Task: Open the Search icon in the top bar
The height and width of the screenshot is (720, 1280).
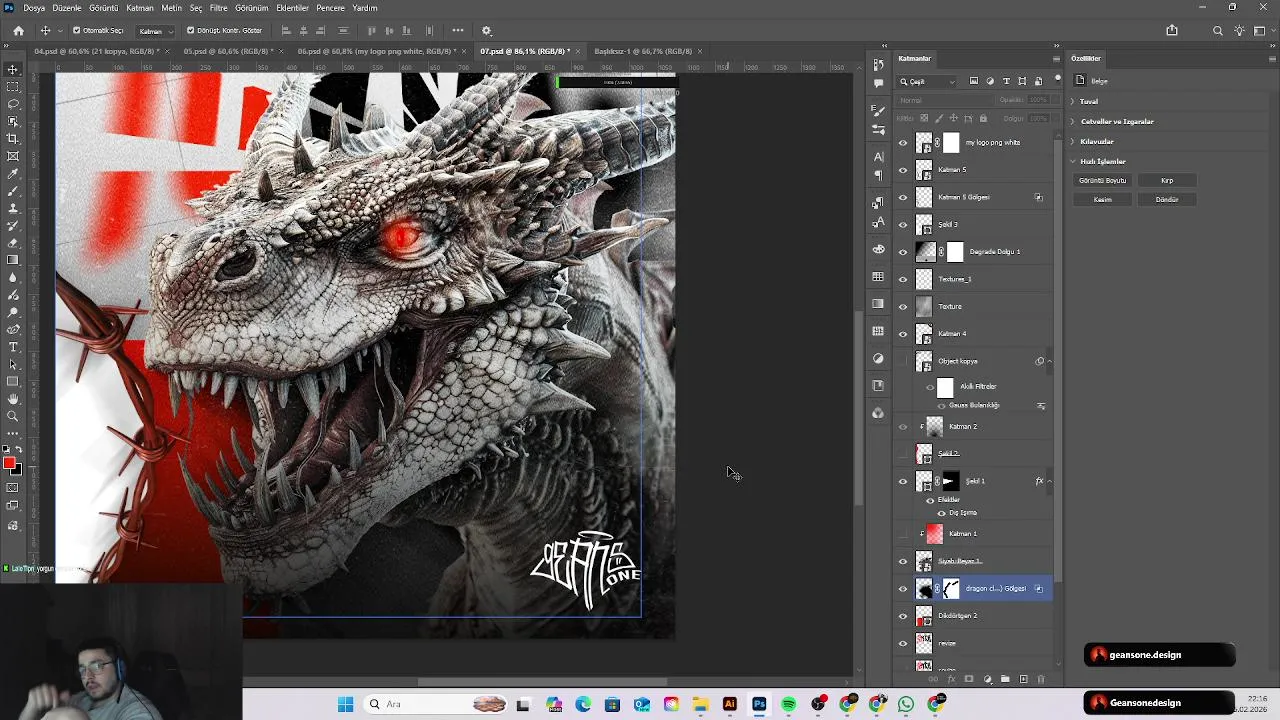Action: click(x=1218, y=31)
